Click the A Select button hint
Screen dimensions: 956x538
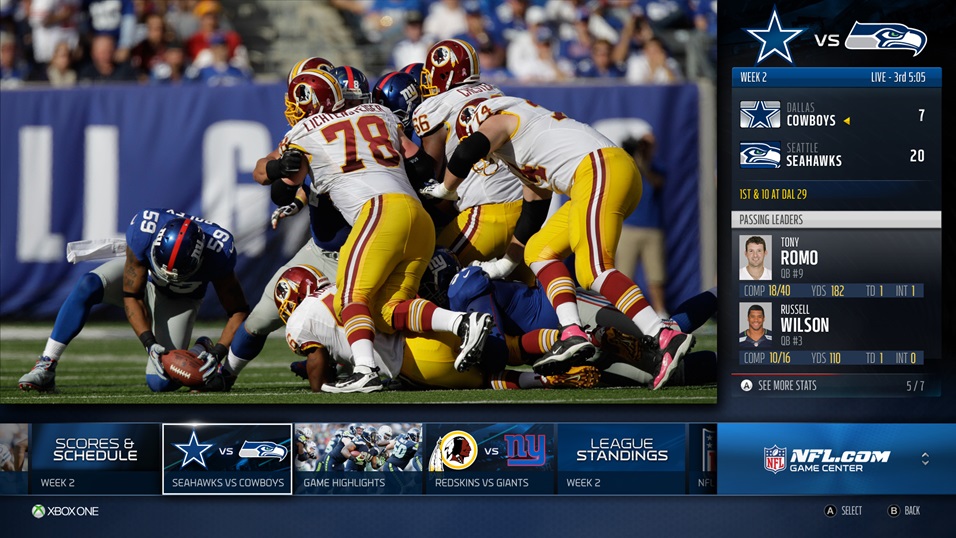(843, 511)
